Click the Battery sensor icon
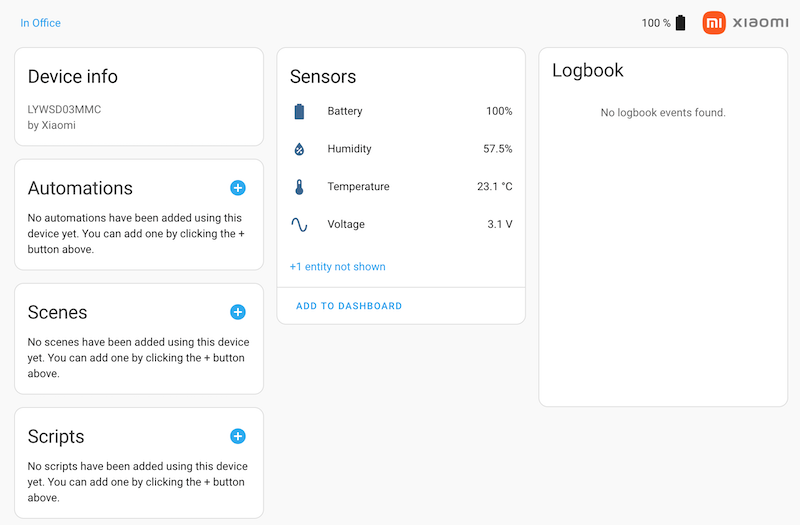The image size is (800, 525). tap(299, 111)
